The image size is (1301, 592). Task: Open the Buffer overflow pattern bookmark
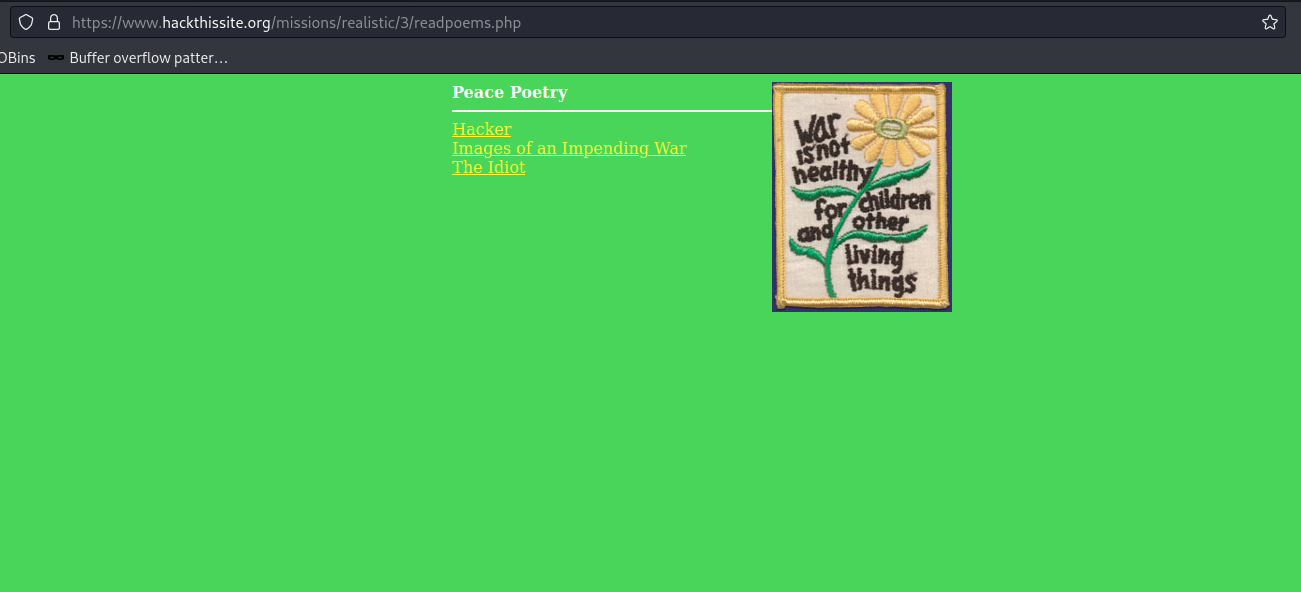[x=148, y=58]
